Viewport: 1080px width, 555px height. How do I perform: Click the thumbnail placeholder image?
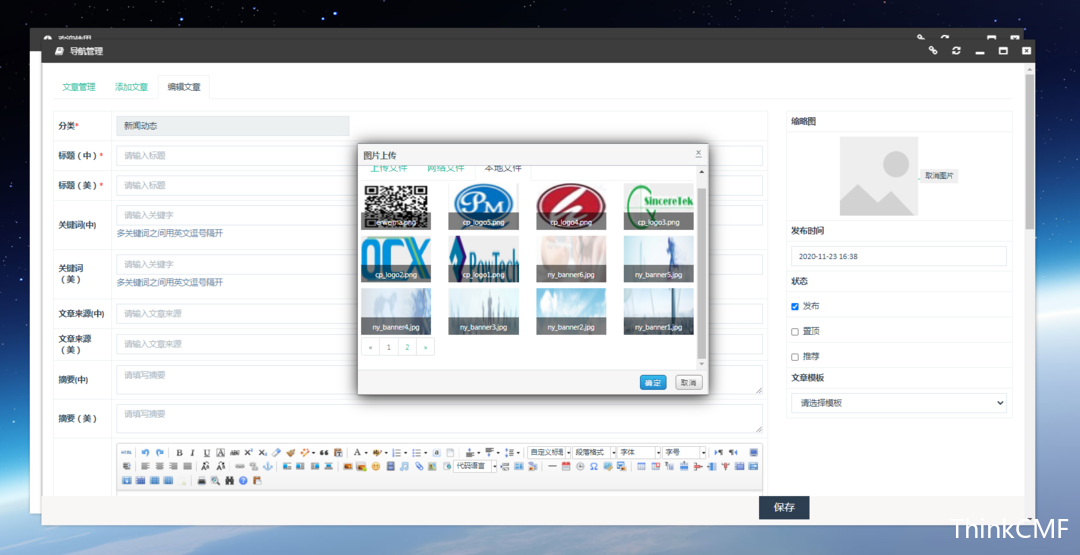[x=879, y=176]
